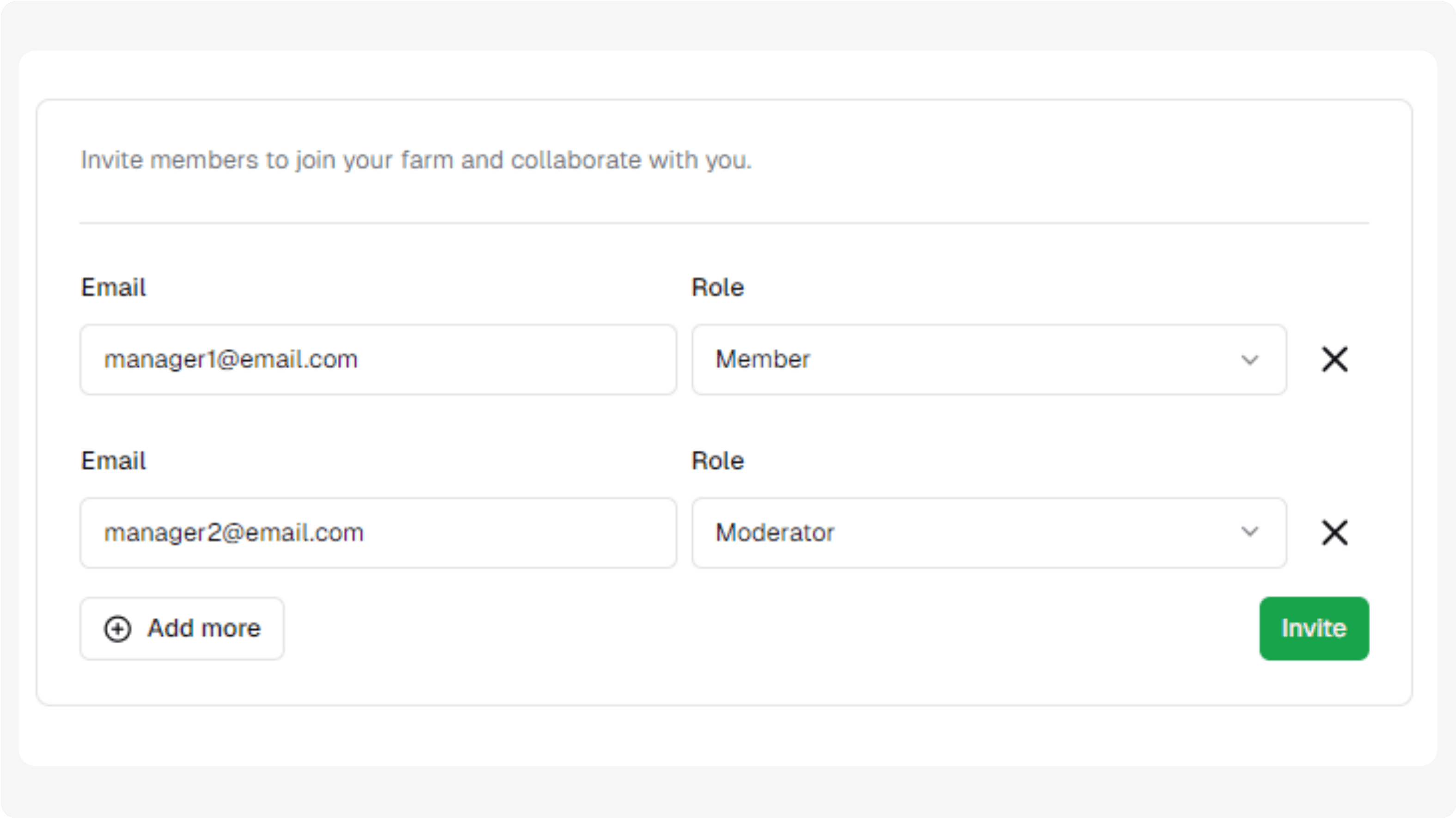Remove the manager1@email.com invite row
Screen dimensions: 1456x818
click(x=1334, y=360)
